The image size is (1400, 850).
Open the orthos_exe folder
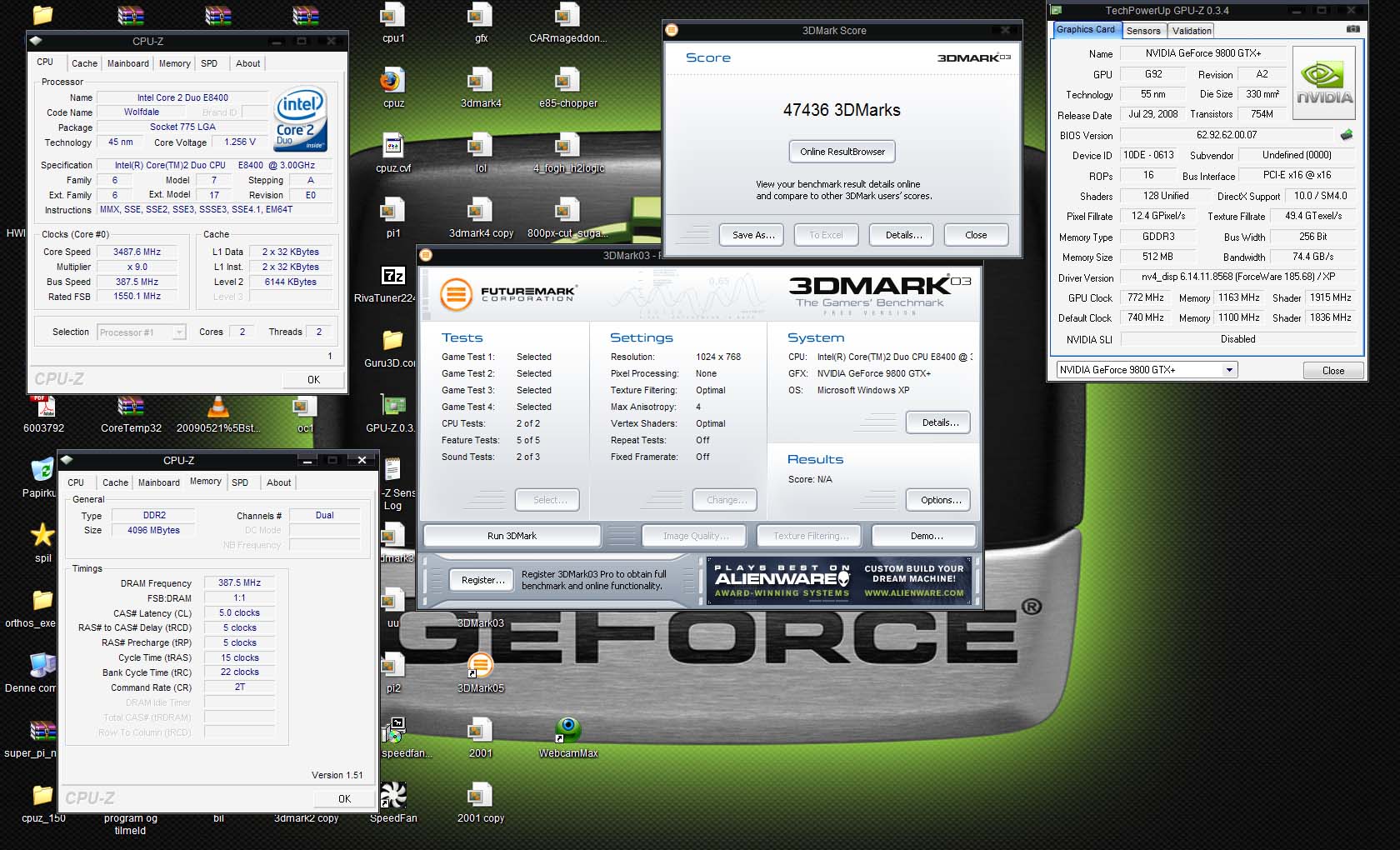point(42,600)
